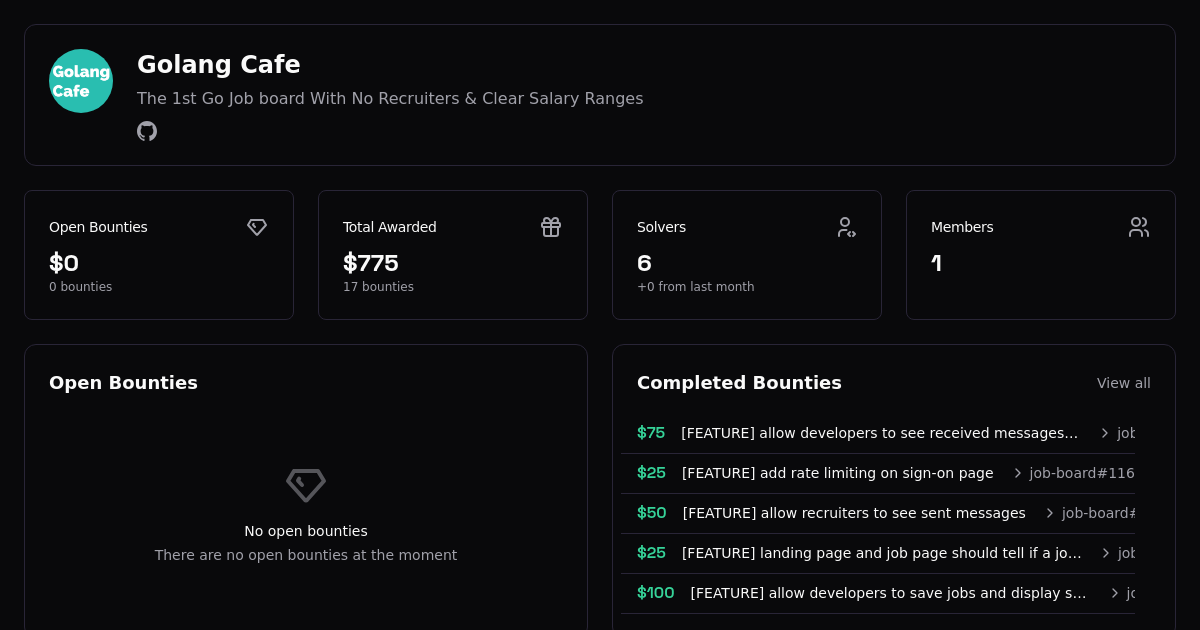Click chevron beside the received messages bounty

(1105, 433)
